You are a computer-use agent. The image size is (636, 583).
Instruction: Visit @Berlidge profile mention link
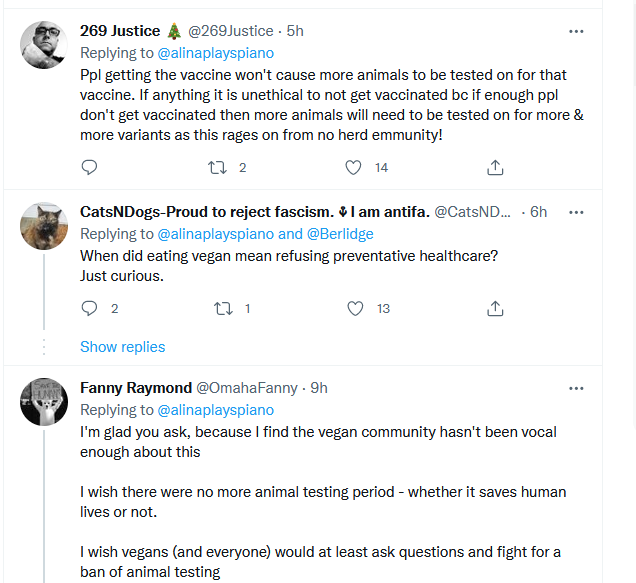coord(340,234)
